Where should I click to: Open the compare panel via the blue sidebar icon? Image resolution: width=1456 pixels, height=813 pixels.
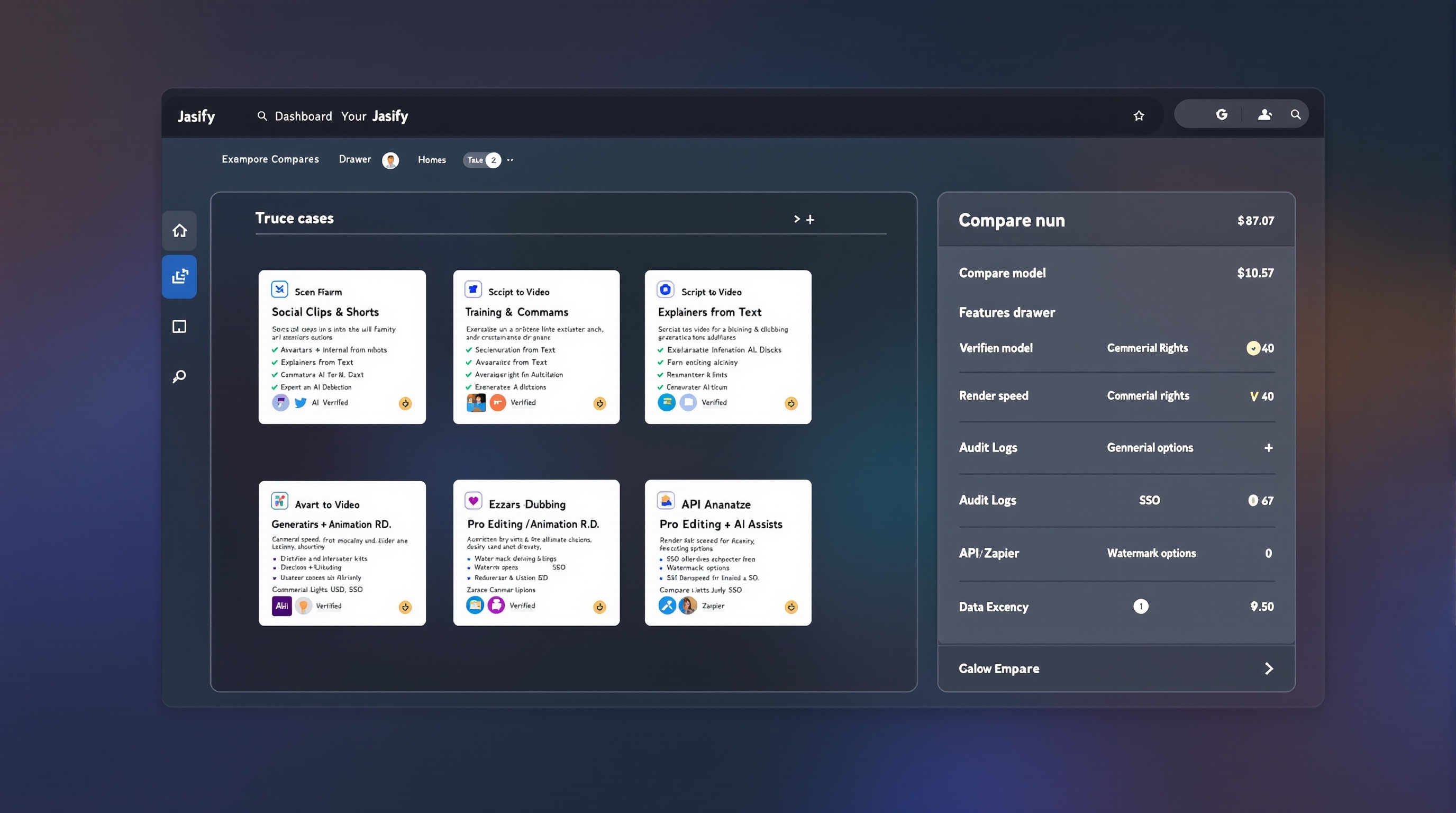coord(179,276)
